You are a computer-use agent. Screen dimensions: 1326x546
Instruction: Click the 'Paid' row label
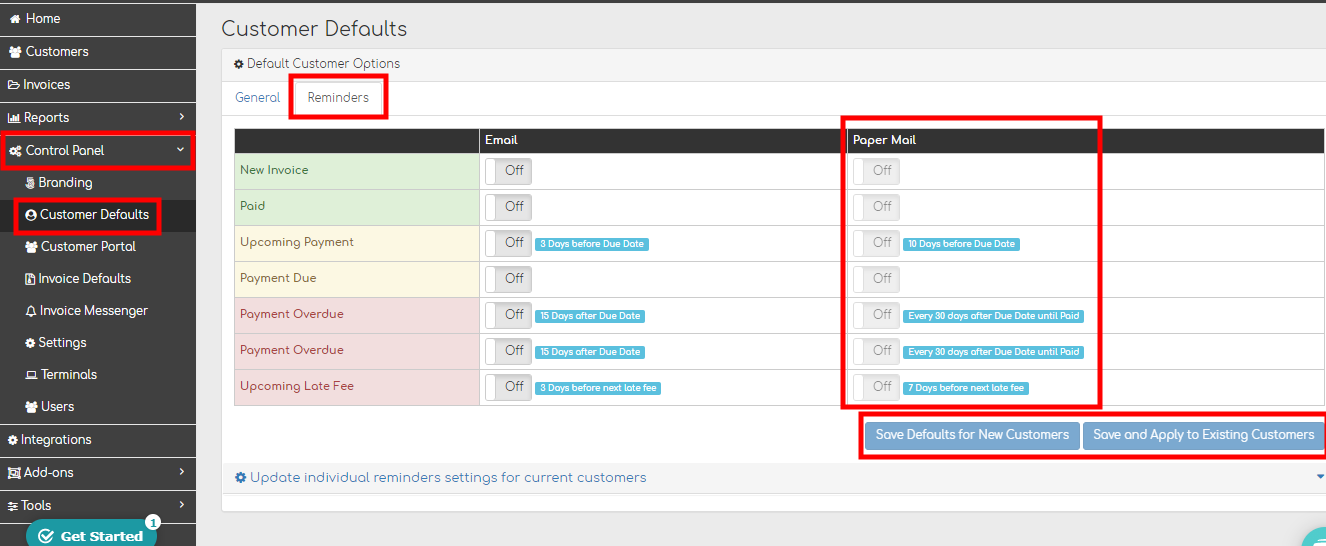252,206
